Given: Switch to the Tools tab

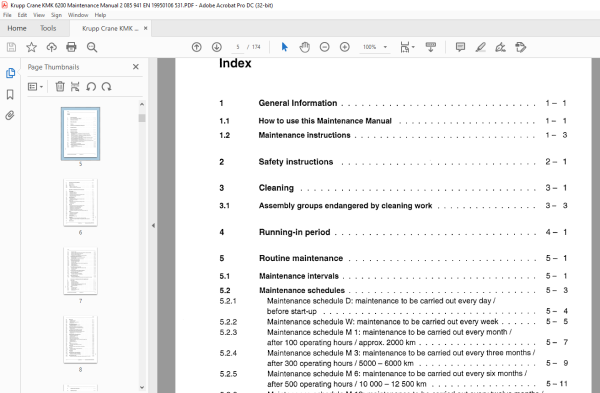Looking at the screenshot, I should click(x=48, y=28).
